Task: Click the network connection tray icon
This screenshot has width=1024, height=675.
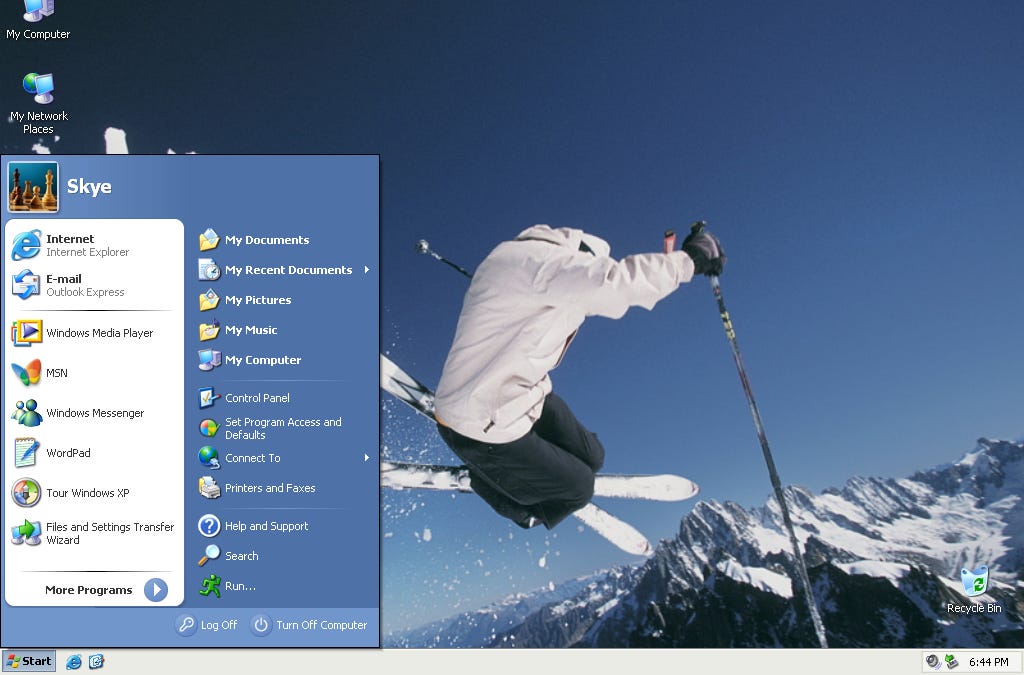Action: point(952,662)
